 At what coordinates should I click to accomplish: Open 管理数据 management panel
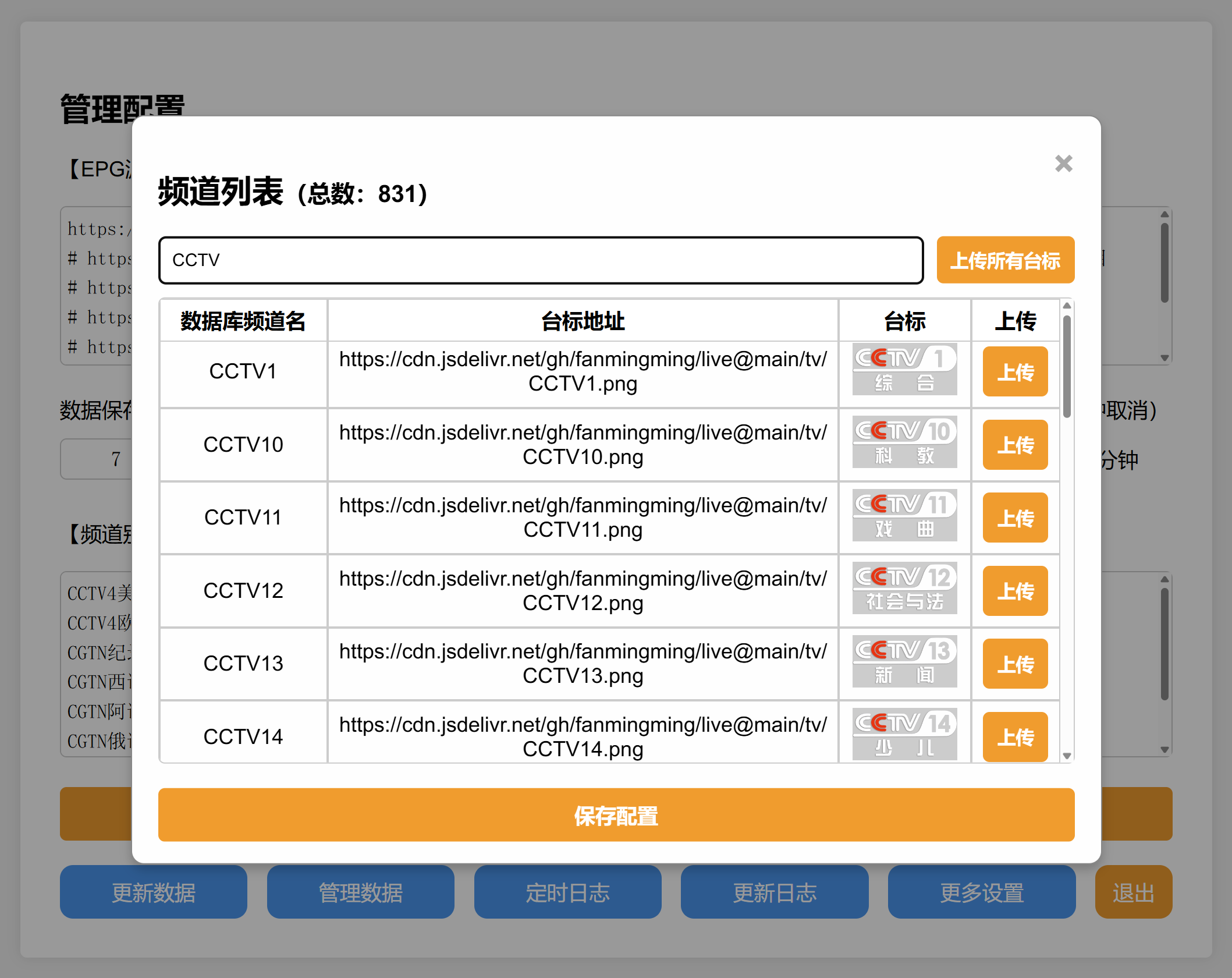(x=360, y=892)
